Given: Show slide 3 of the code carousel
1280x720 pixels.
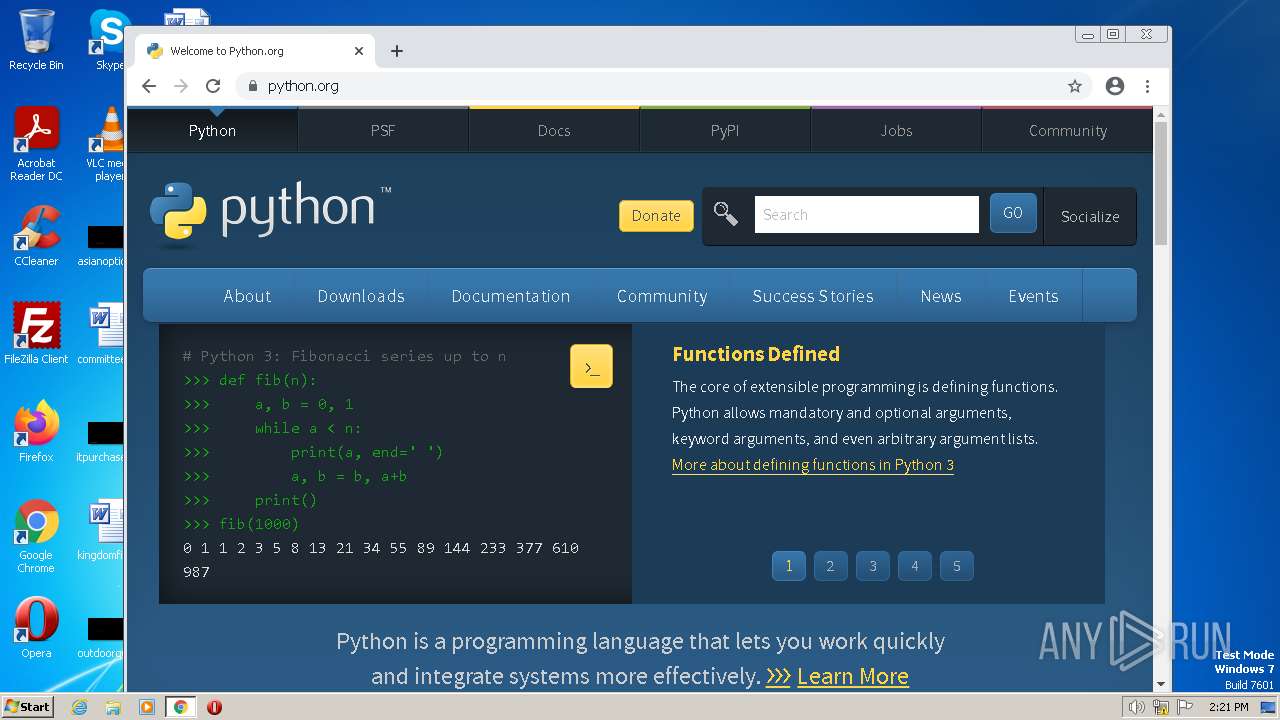Looking at the screenshot, I should [872, 566].
